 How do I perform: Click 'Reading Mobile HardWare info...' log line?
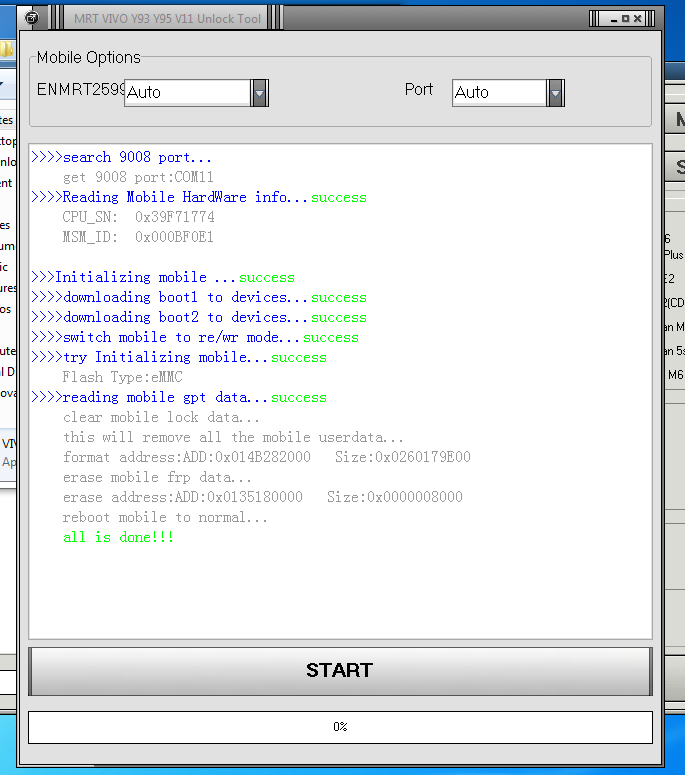click(199, 197)
